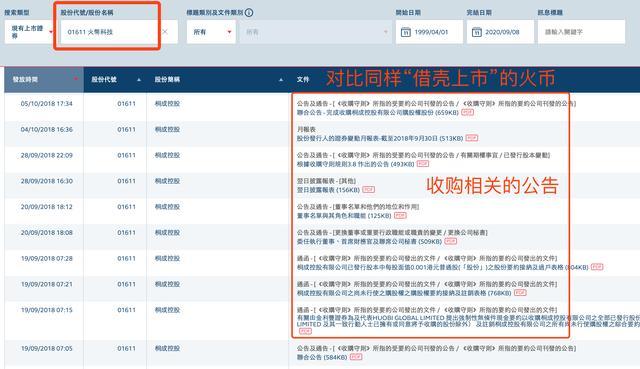Open link 翌日披露報表 (156KB)
This screenshot has width=640, height=369.
point(328,190)
